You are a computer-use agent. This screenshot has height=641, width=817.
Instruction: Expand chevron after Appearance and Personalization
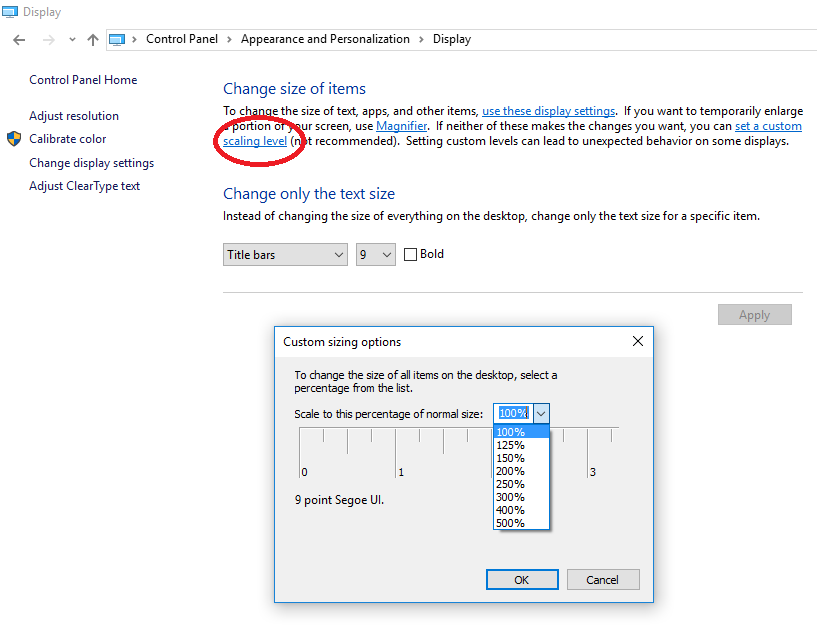click(421, 40)
